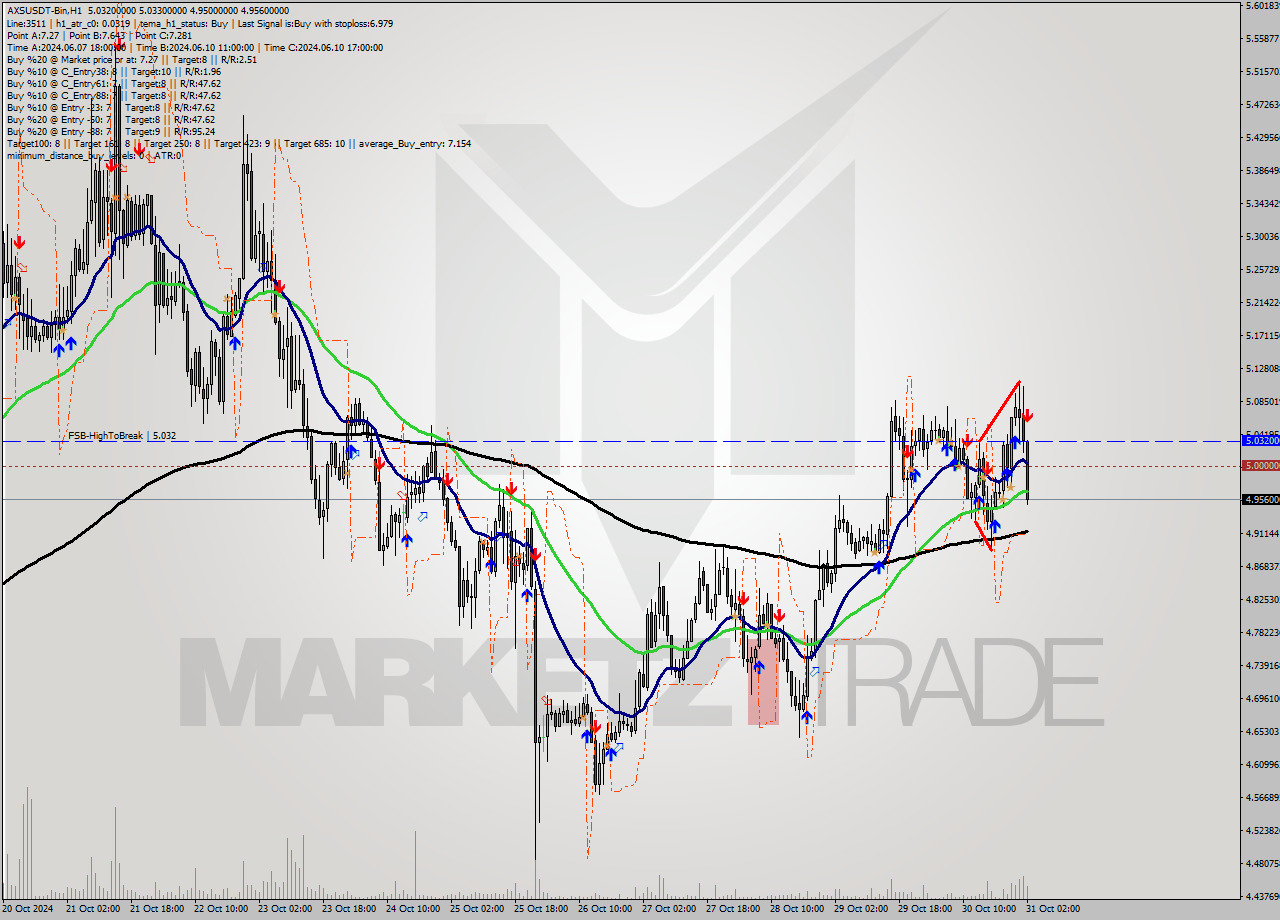Click the 'R/R:95.24' value
1280x920 pixels.
pos(194,131)
